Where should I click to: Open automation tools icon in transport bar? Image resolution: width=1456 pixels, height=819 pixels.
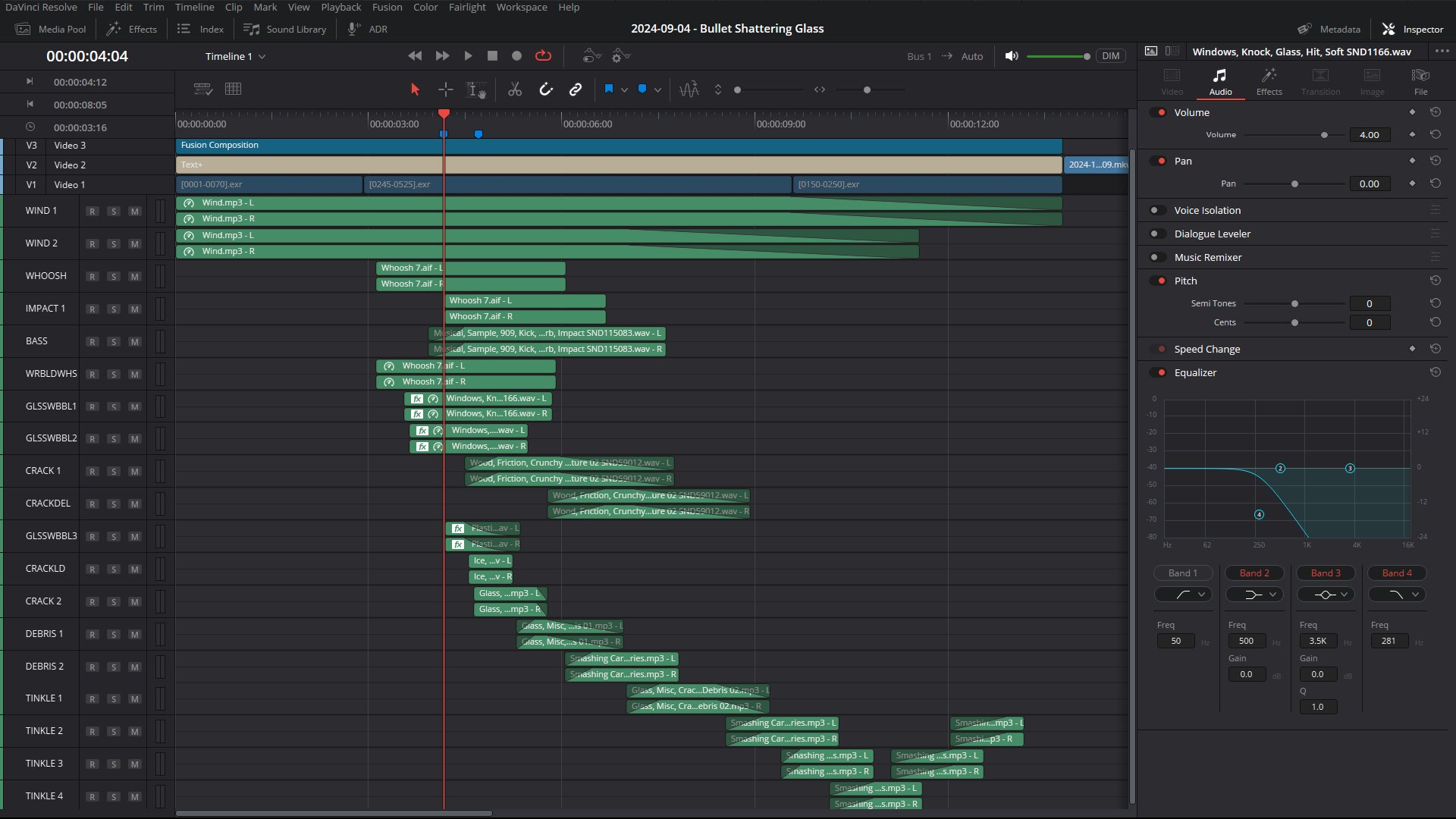tap(591, 56)
